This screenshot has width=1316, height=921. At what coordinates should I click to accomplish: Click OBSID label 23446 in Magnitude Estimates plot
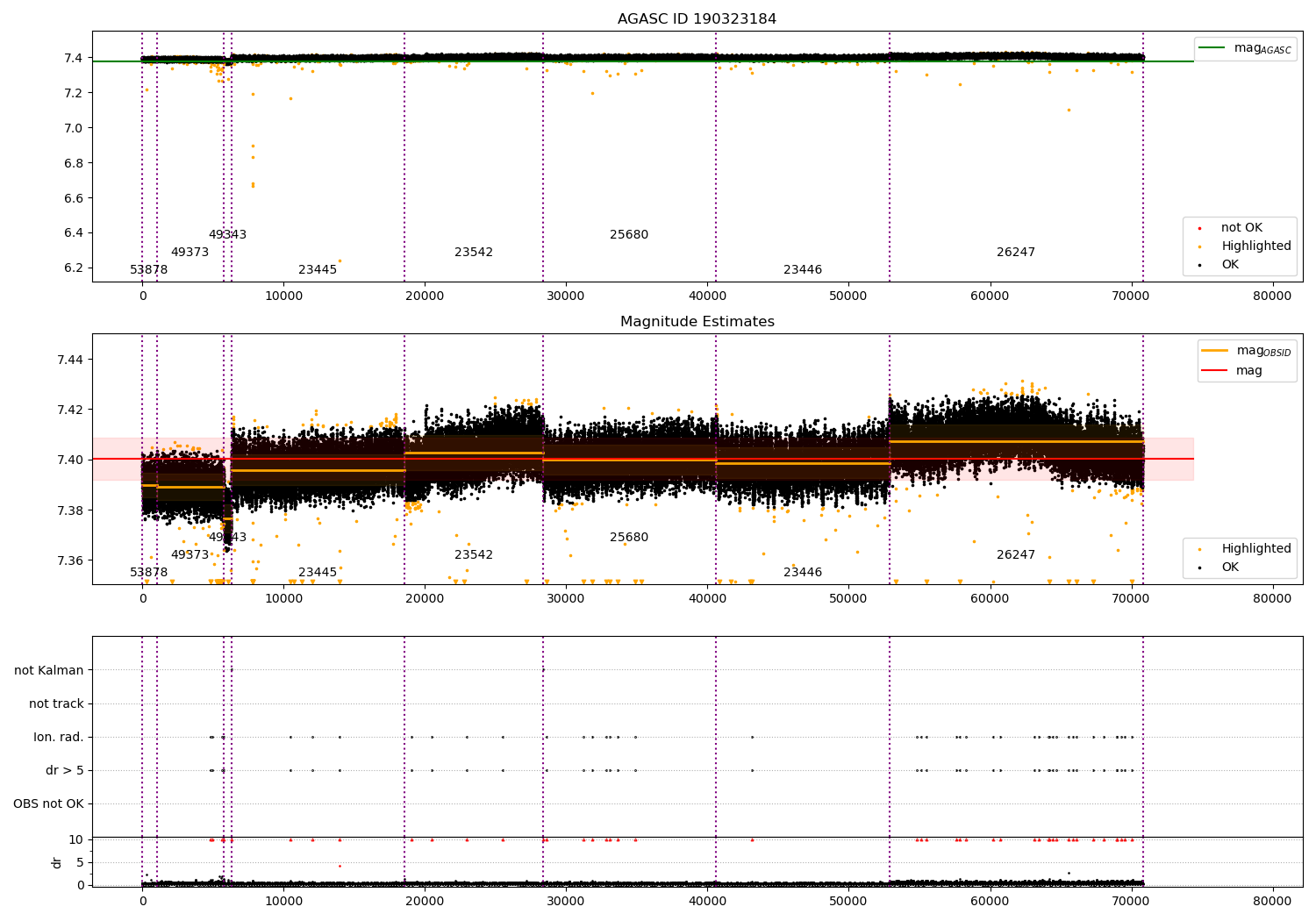pos(803,573)
